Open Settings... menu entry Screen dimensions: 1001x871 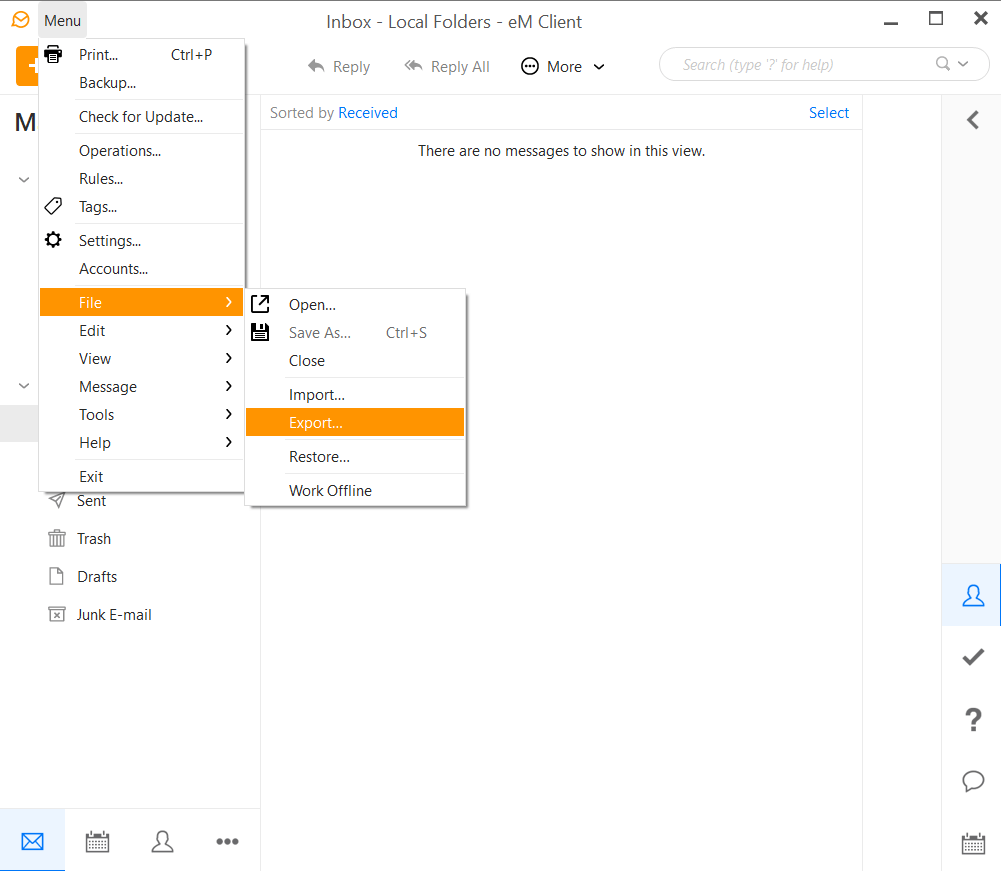pos(142,240)
